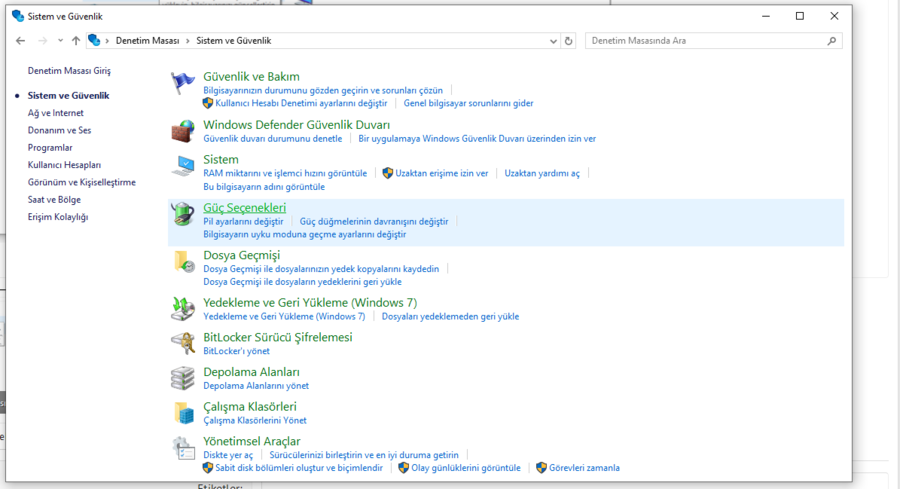The height and width of the screenshot is (489, 900).
Task: Click Kullanıcı Hesabı Denetimi ayarlarını değiştir
Action: (301, 103)
